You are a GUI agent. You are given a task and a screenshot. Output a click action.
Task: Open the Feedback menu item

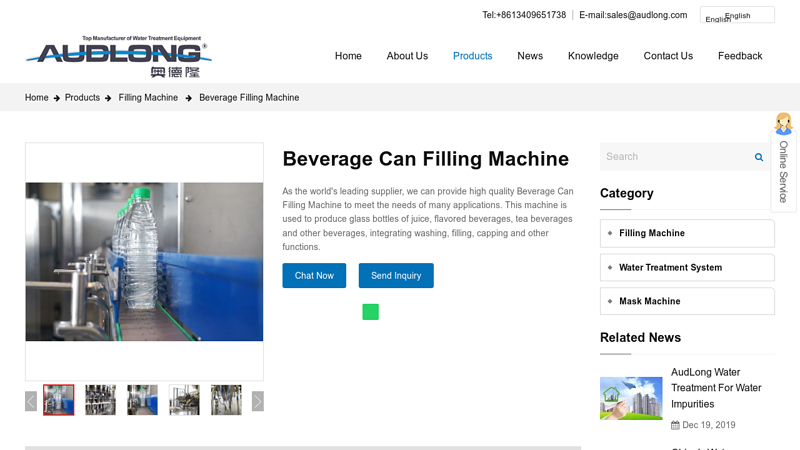740,56
